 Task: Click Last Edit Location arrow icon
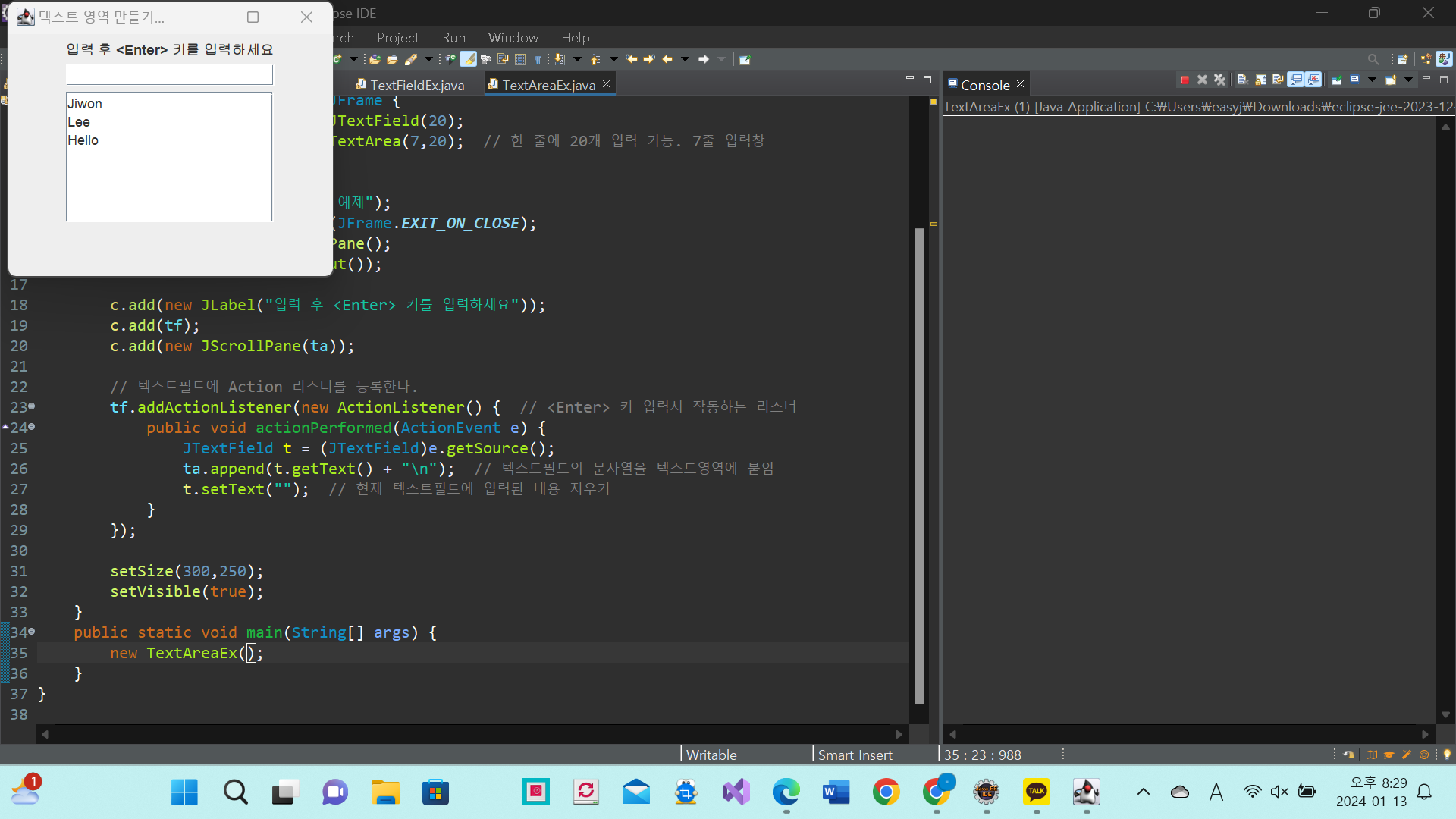pyautogui.click(x=632, y=59)
